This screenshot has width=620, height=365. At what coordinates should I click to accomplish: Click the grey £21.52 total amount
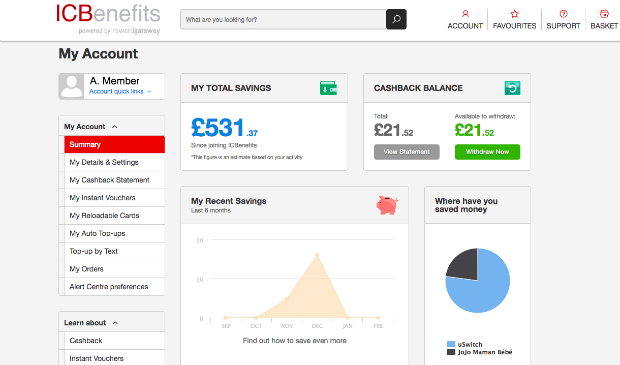click(393, 130)
